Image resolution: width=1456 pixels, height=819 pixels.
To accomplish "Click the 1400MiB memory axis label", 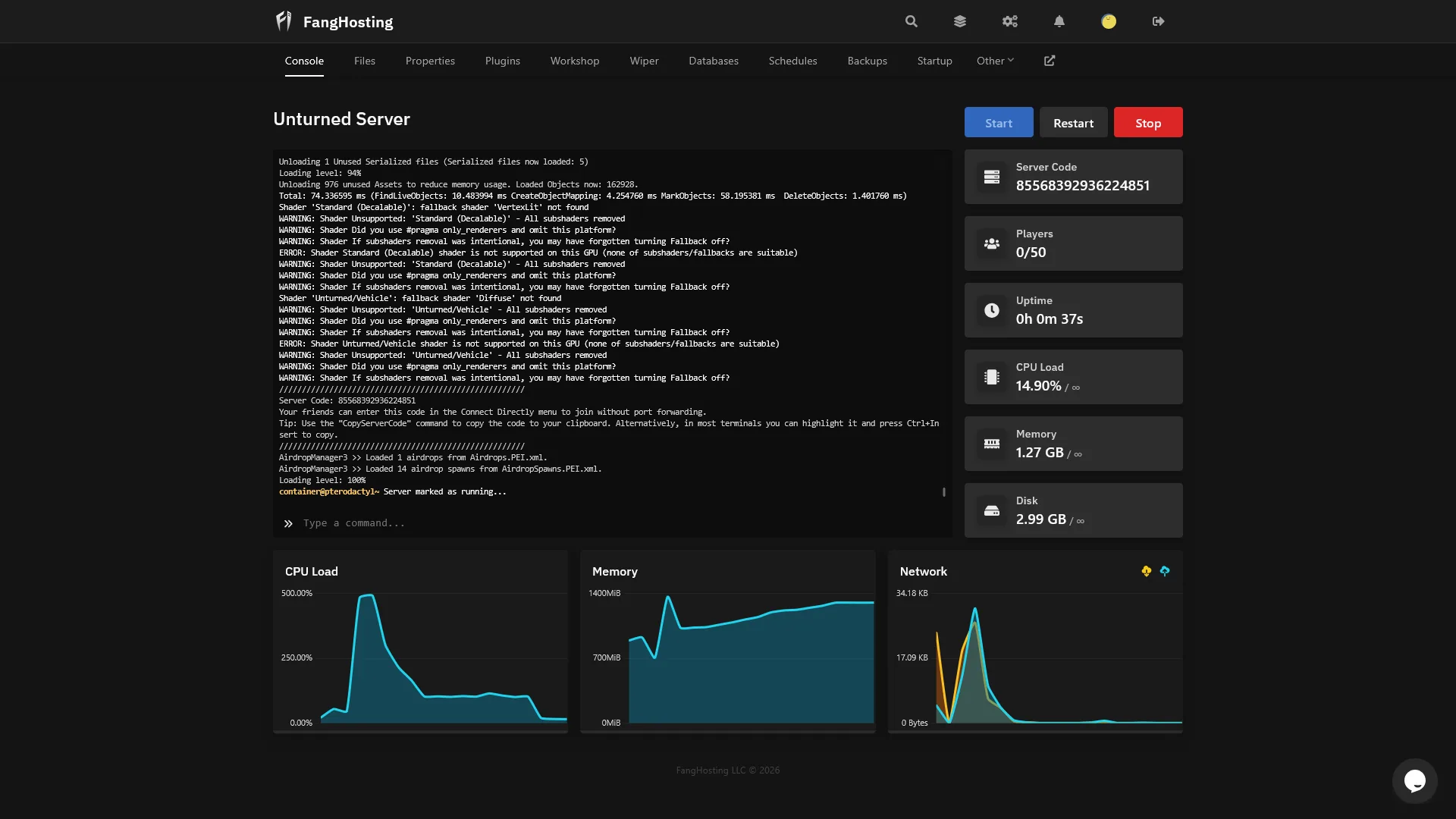I will [x=604, y=594].
